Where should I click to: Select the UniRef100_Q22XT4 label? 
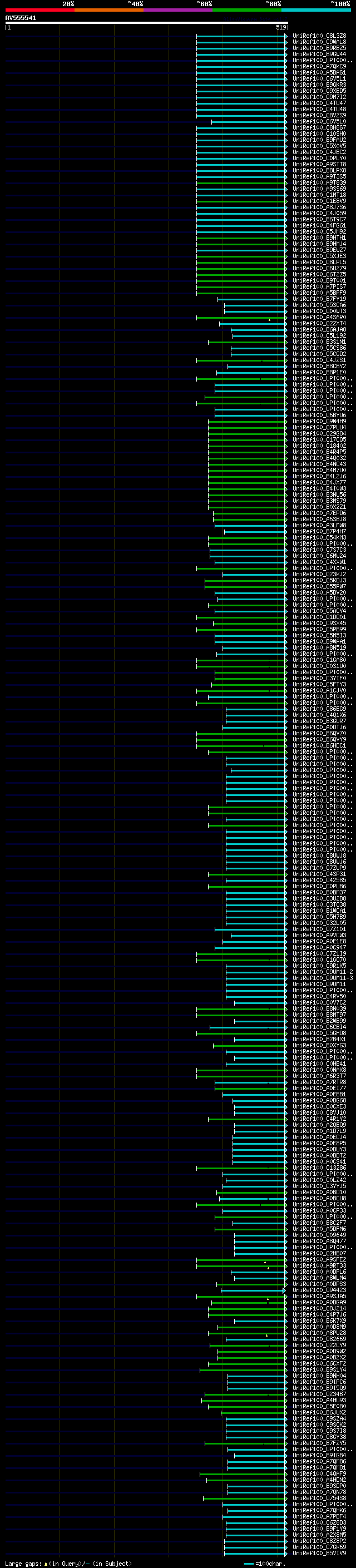(319, 323)
